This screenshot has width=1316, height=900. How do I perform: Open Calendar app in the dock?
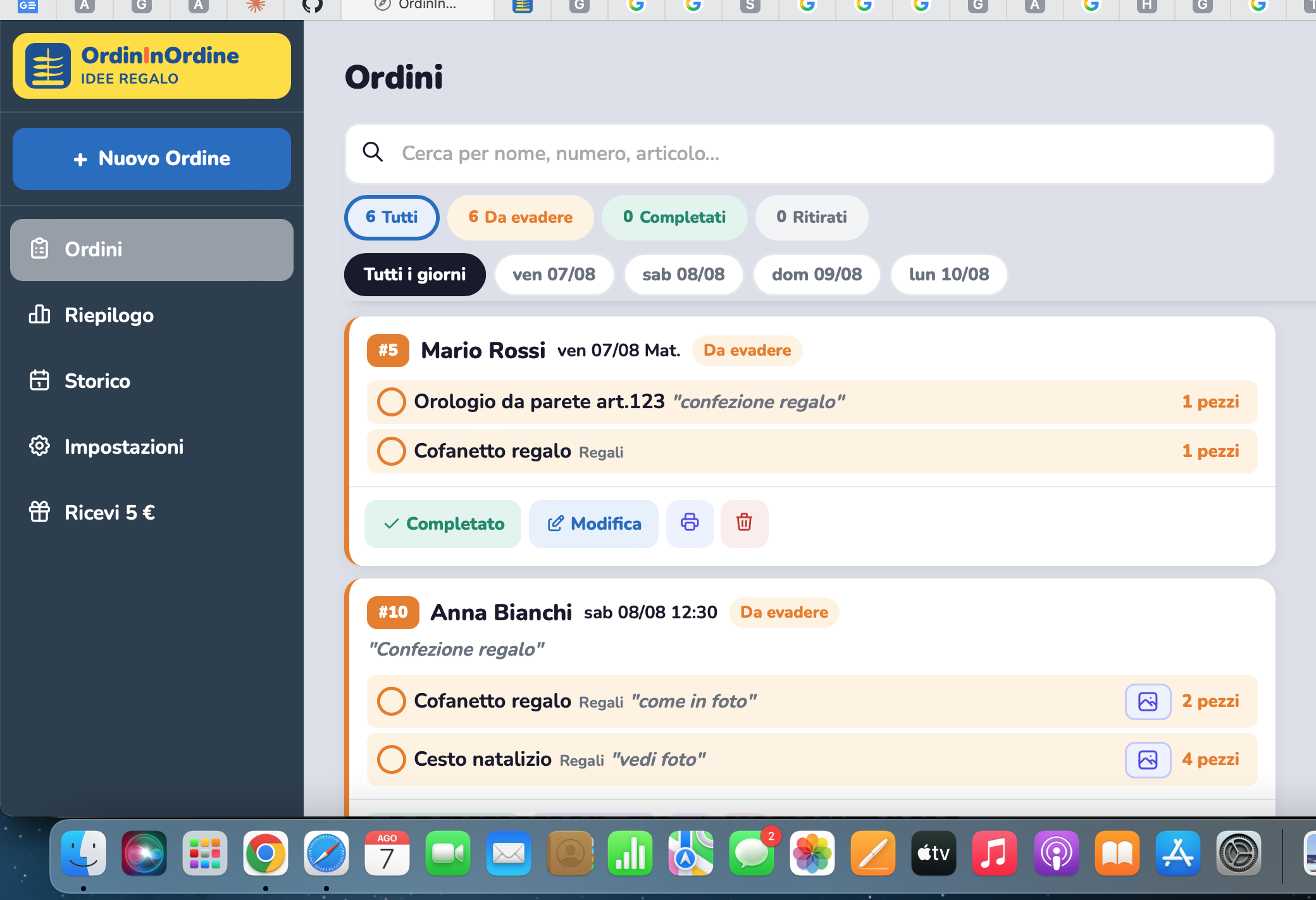[387, 853]
